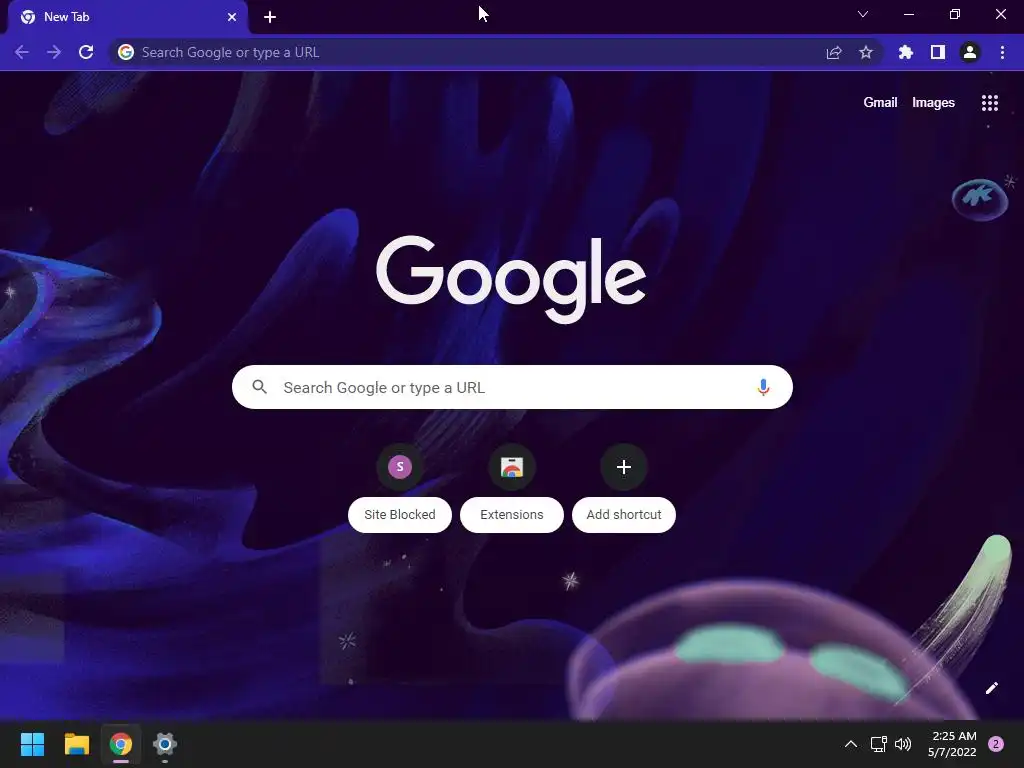Open the notifications badge showing 2
The width and height of the screenshot is (1024, 768).
coord(996,744)
